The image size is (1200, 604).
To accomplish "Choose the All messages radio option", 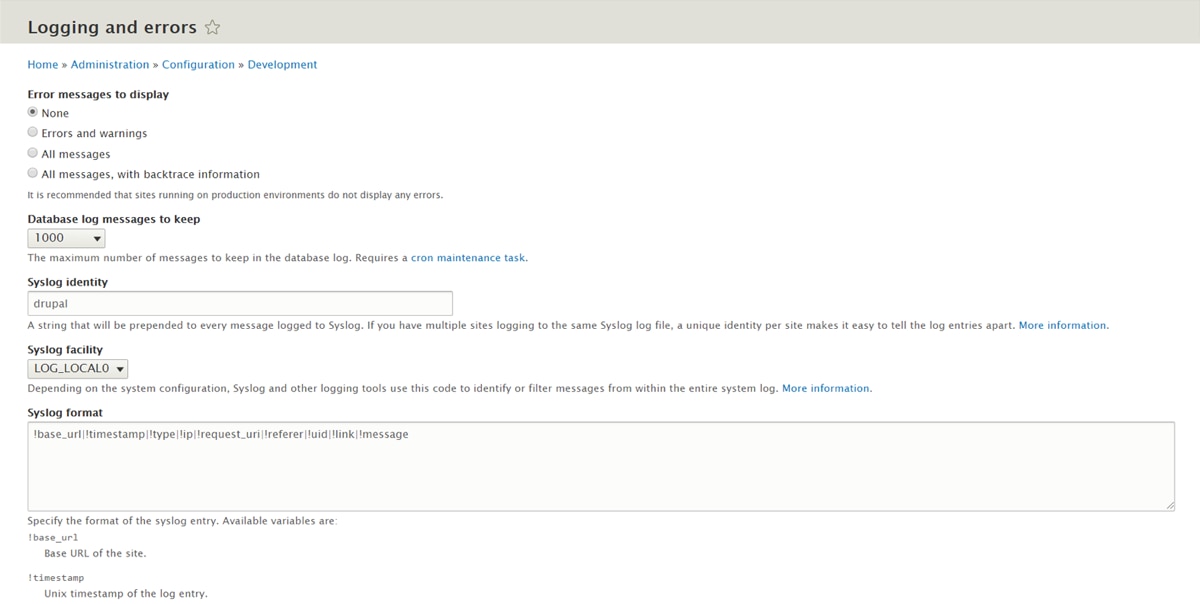I will pyautogui.click(x=33, y=154).
